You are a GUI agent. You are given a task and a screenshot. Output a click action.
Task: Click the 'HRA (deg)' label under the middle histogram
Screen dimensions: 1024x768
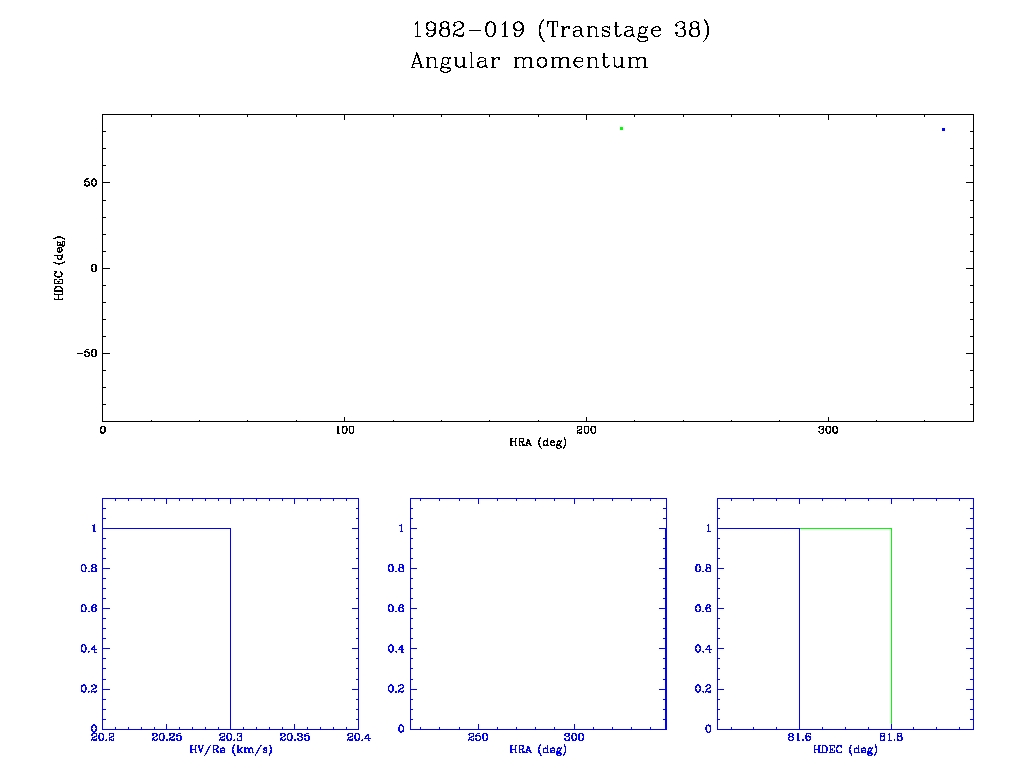click(538, 749)
